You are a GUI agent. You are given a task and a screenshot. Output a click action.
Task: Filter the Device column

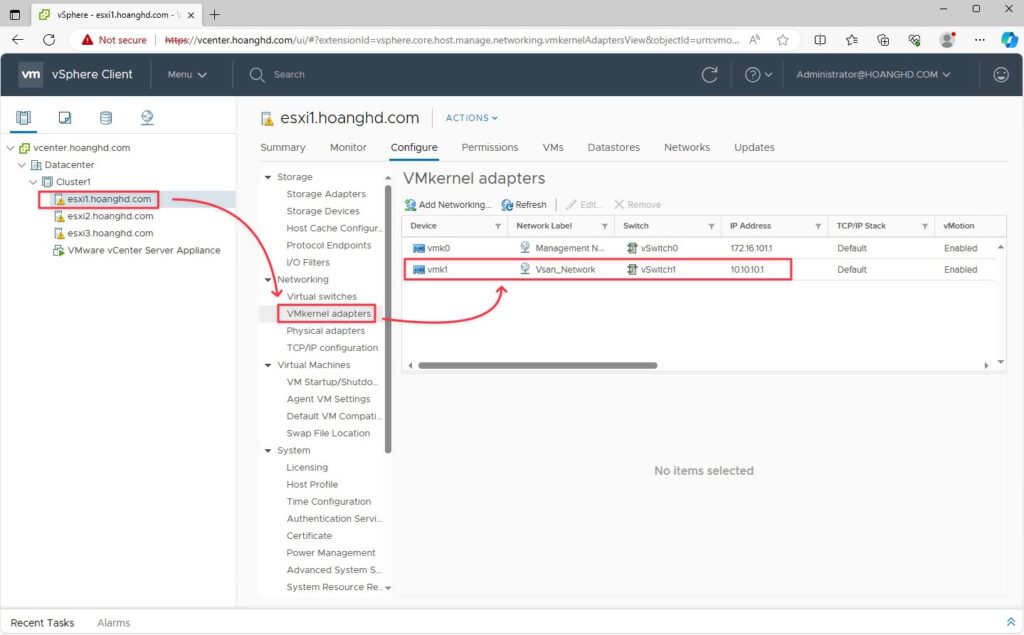point(498,226)
